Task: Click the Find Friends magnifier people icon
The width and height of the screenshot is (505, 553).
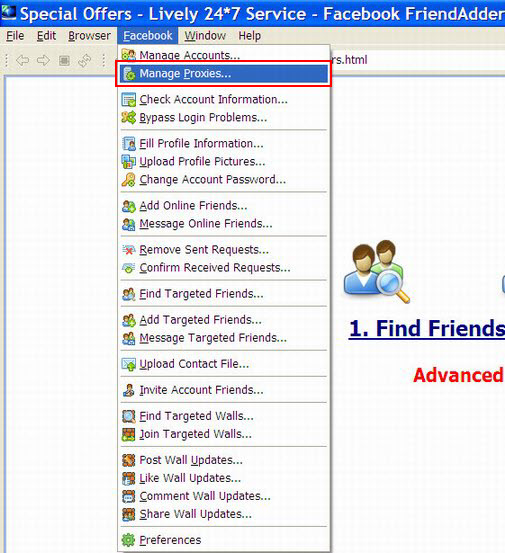Action: pos(376,272)
